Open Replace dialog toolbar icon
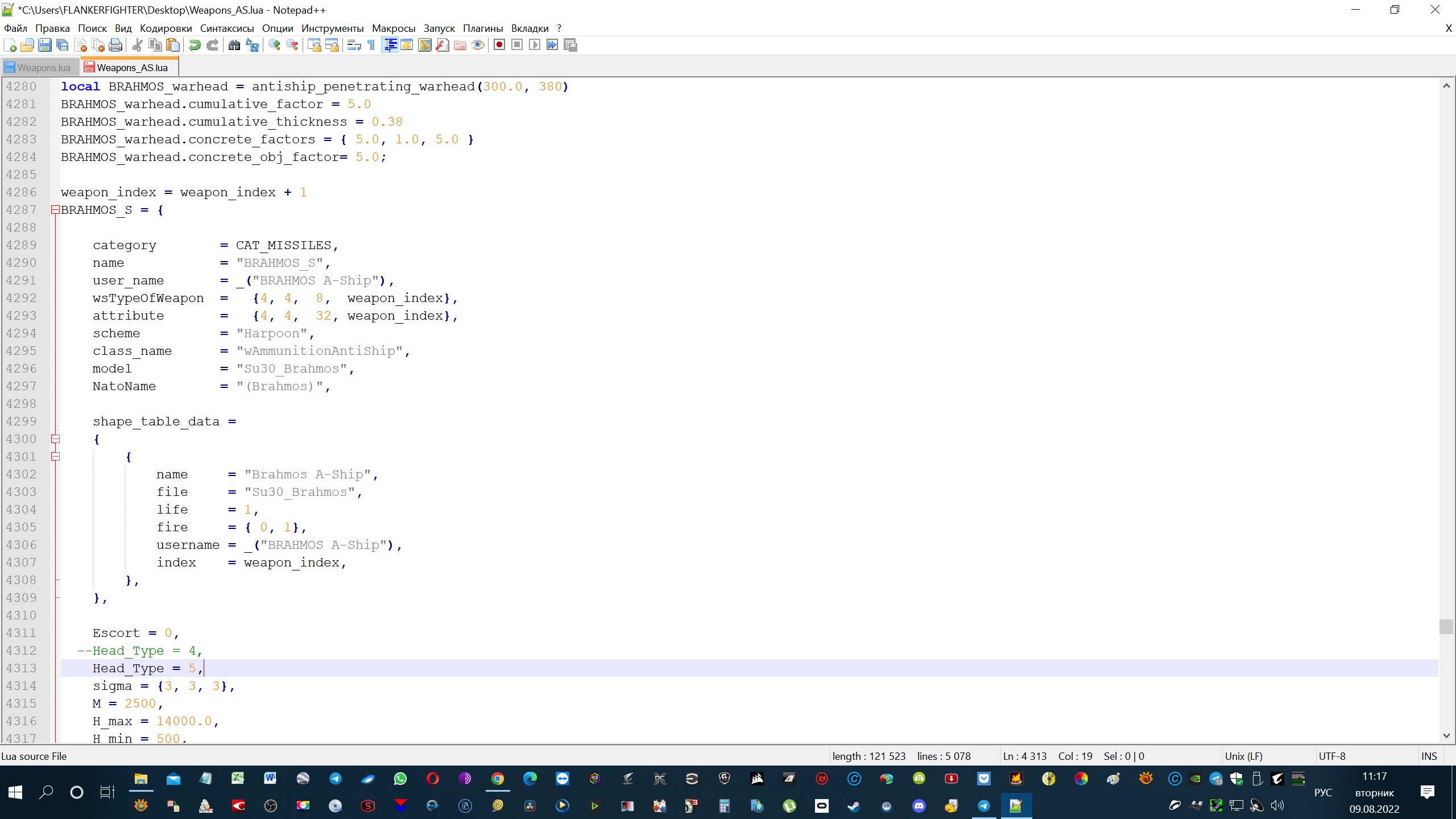Viewport: 1456px width, 819px height. (252, 45)
